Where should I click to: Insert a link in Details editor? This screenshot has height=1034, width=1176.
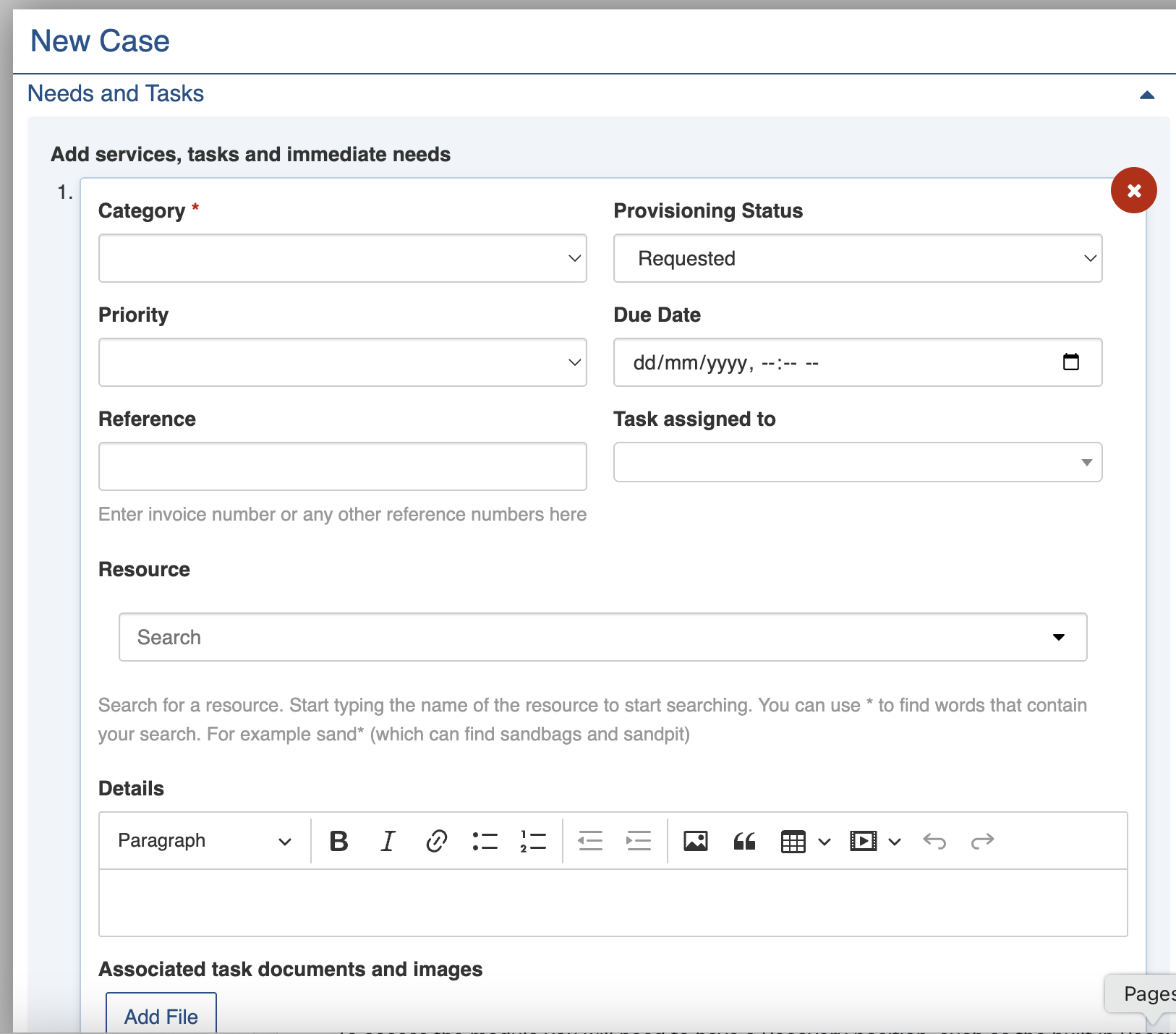tap(436, 841)
